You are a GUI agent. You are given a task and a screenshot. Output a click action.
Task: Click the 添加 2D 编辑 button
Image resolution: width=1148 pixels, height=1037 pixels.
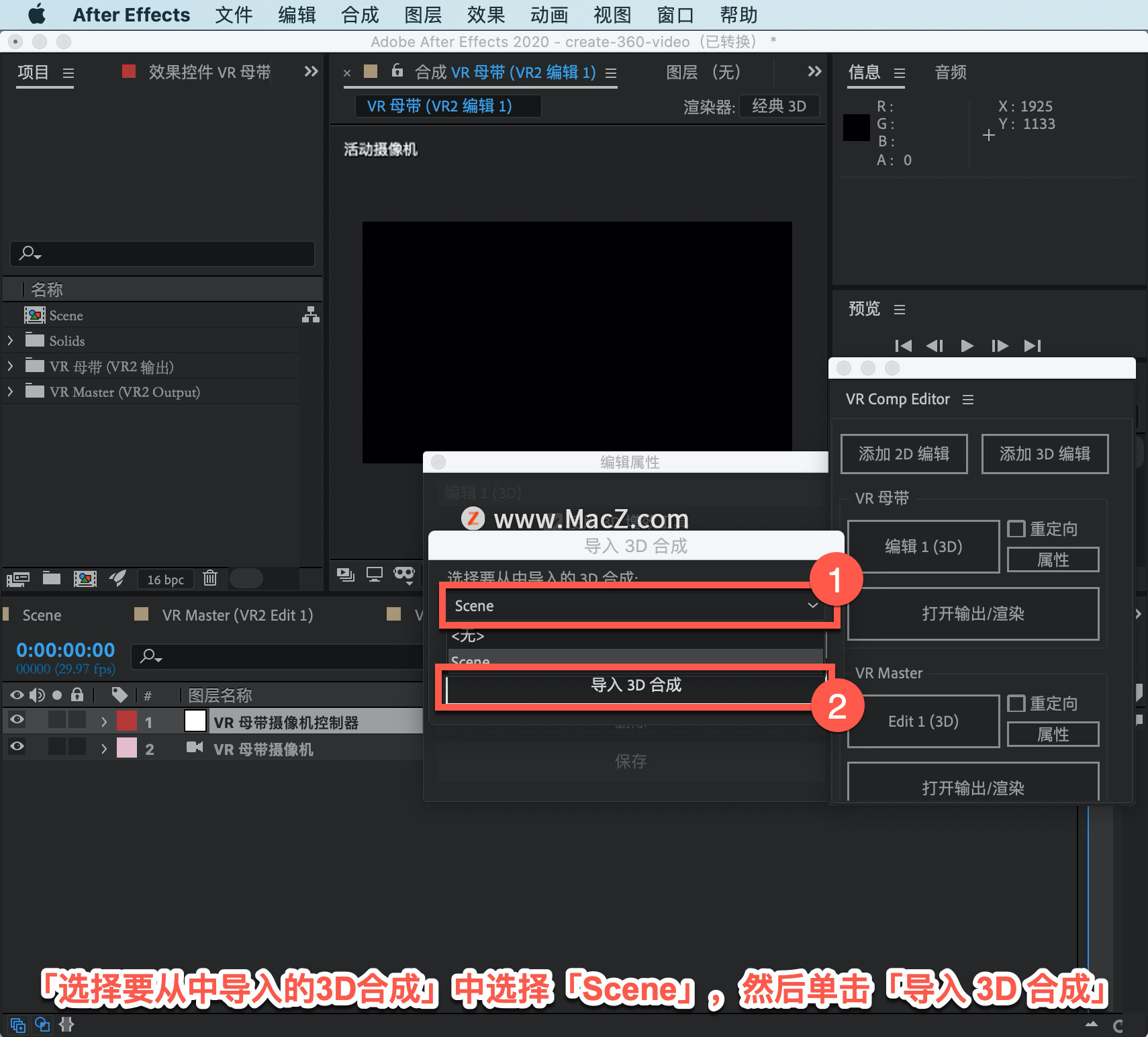pyautogui.click(x=904, y=454)
